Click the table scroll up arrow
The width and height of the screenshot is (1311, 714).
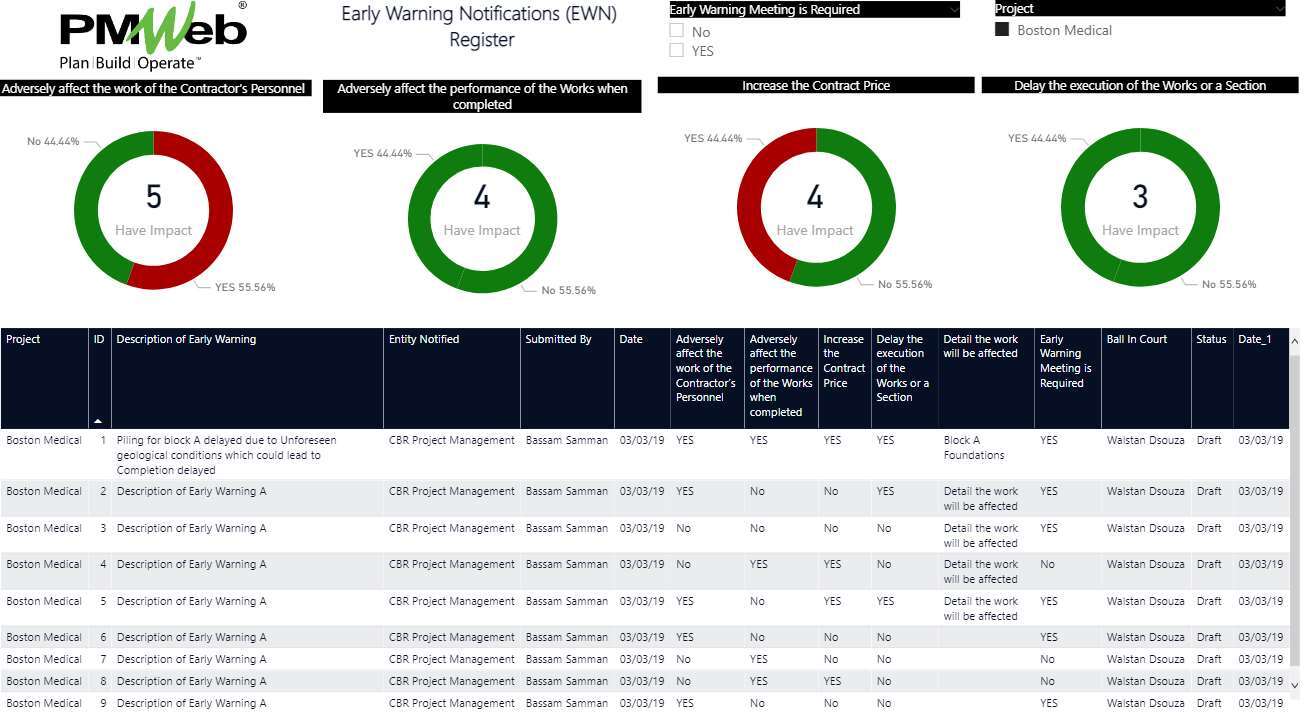(1296, 342)
